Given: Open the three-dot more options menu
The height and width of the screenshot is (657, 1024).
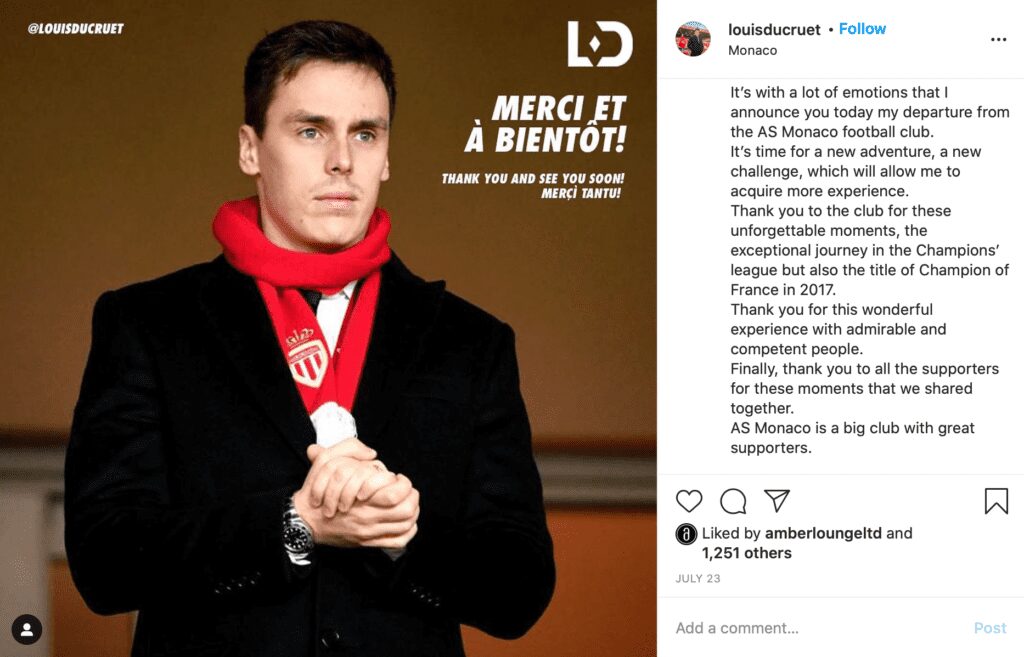Looking at the screenshot, I should [998, 40].
